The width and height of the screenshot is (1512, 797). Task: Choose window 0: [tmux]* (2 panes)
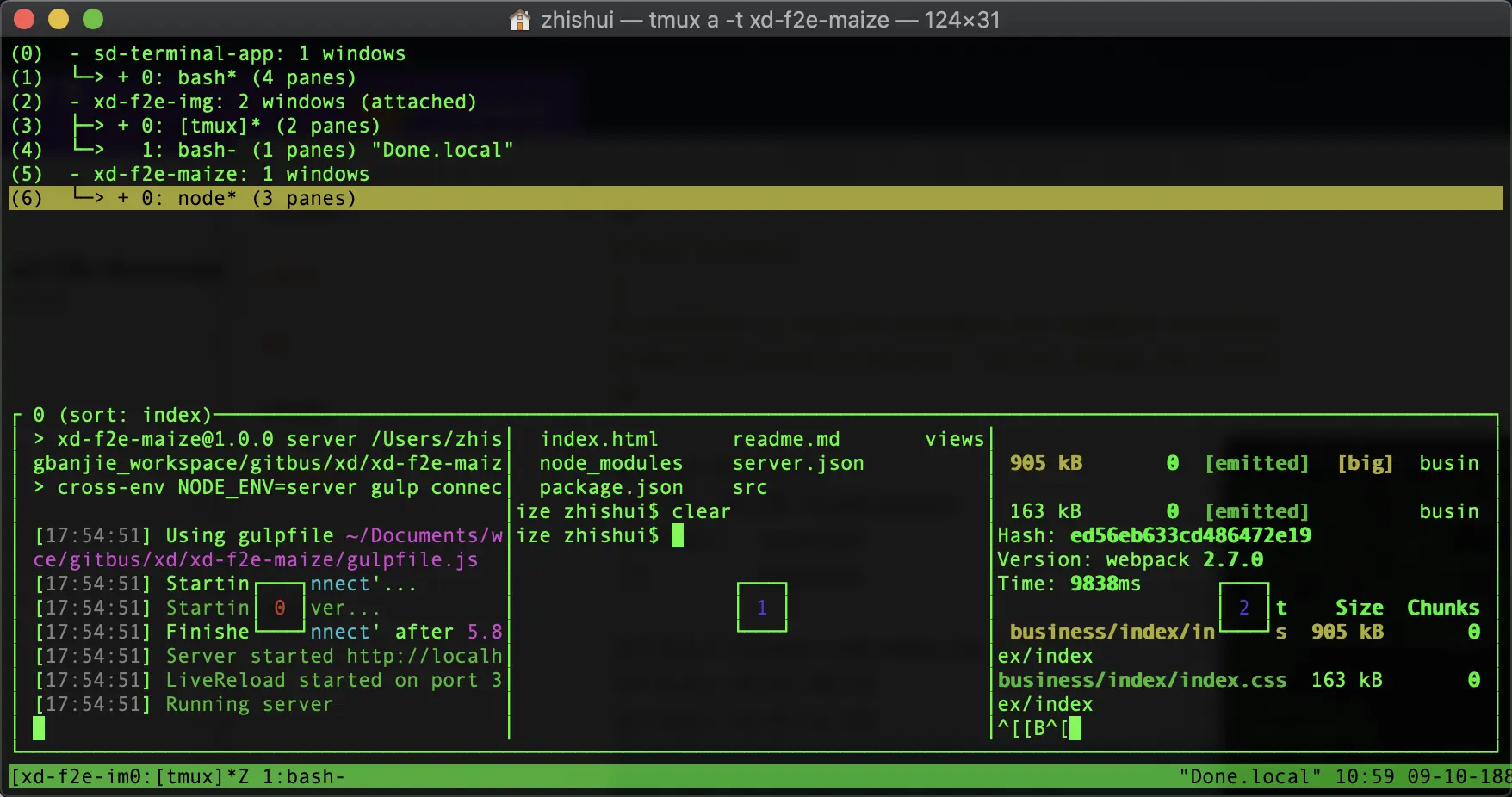261,126
